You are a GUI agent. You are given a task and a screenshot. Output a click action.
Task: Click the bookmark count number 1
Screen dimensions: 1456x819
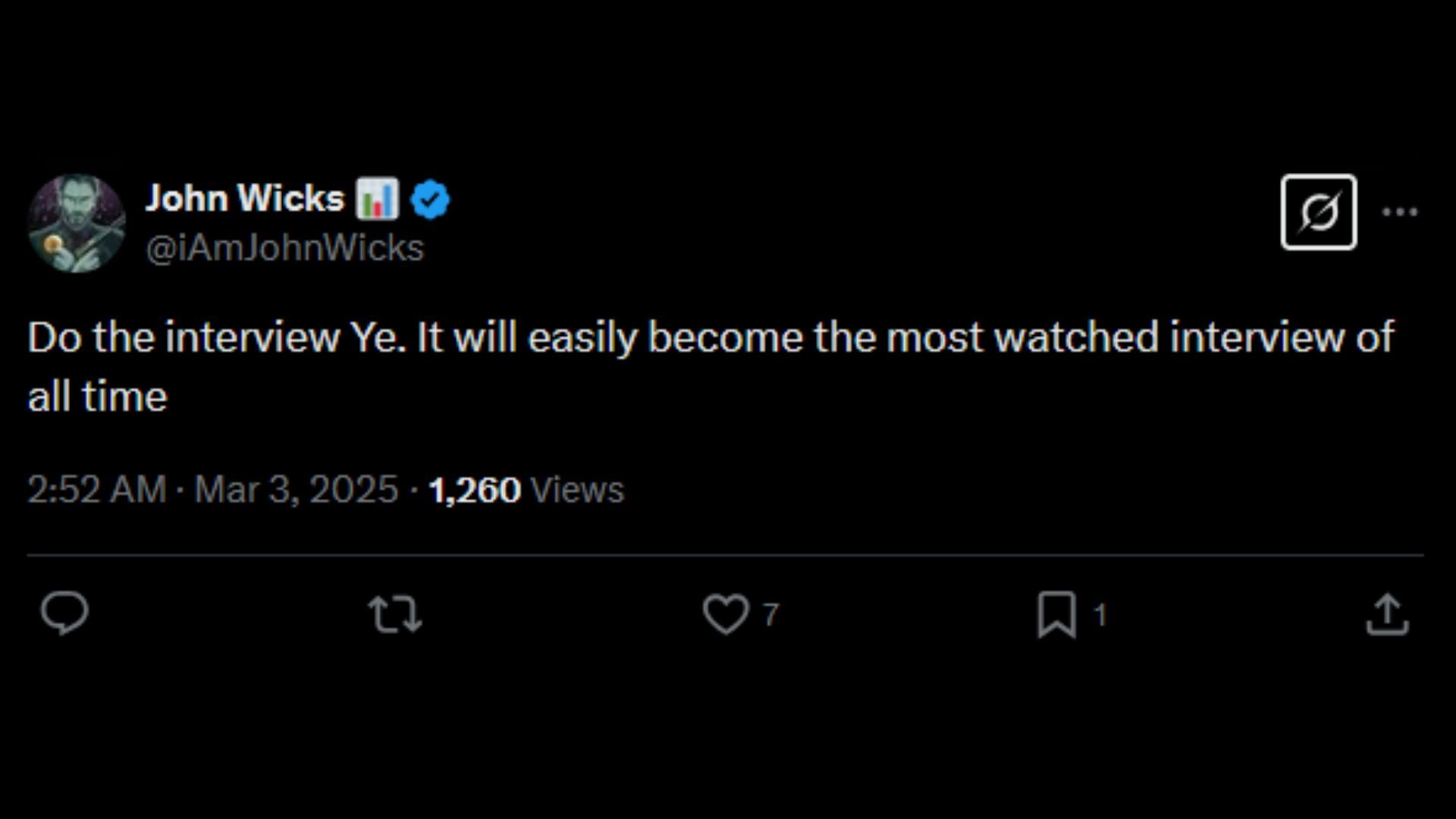1100,614
